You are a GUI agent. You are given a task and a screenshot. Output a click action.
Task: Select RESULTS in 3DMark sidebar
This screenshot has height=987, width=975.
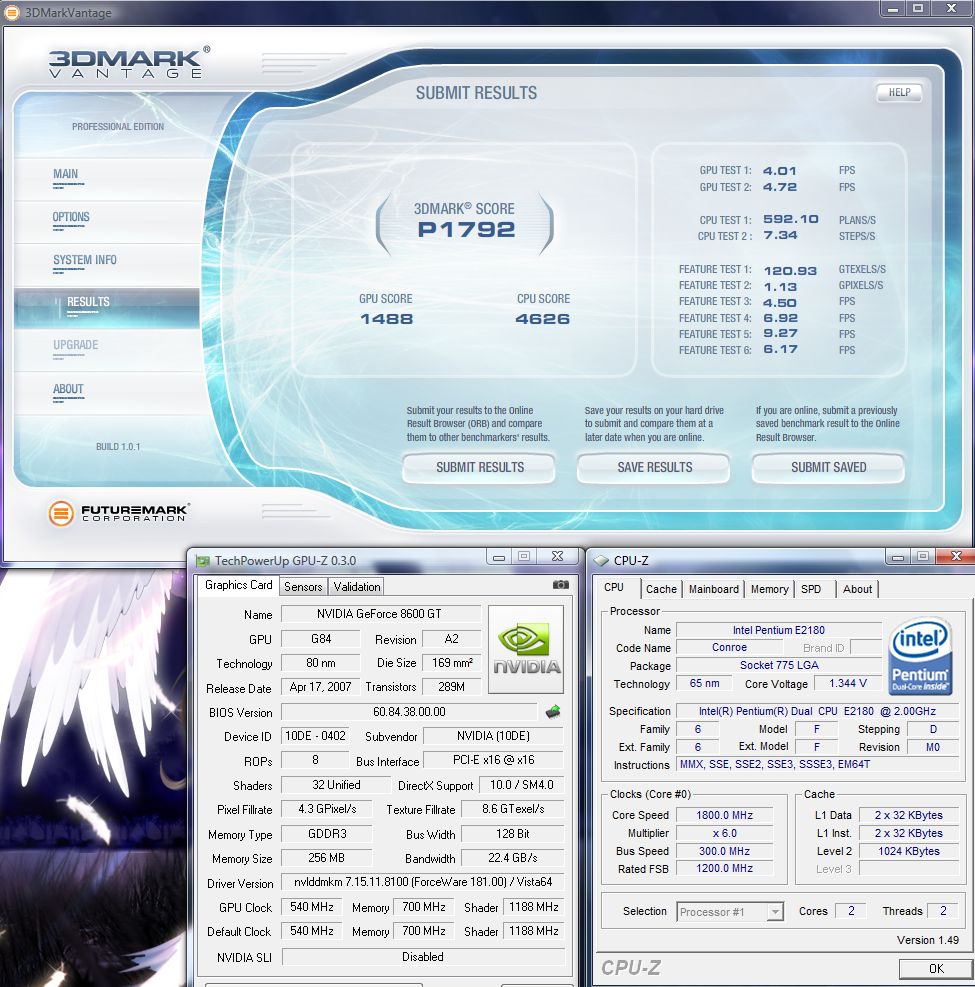(x=88, y=302)
